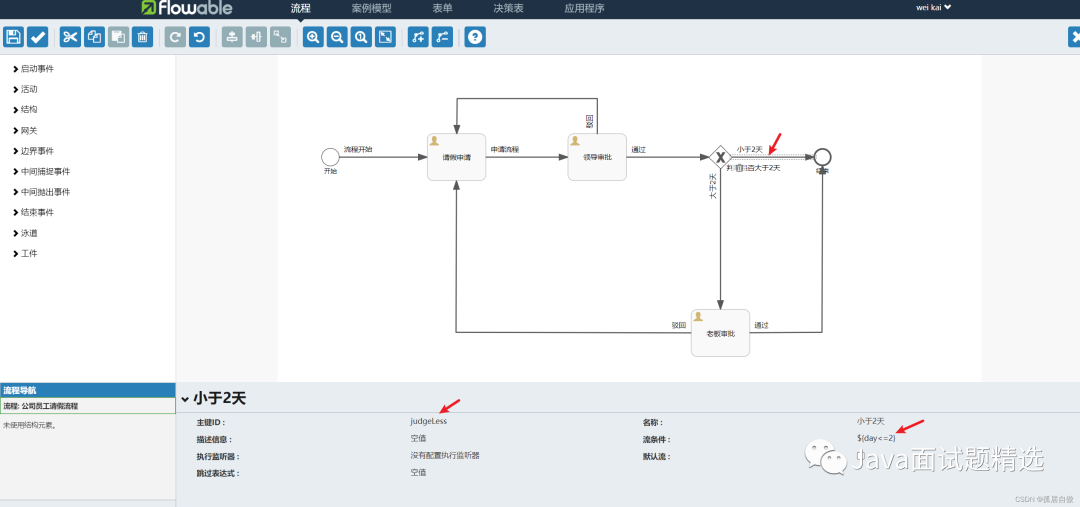Screen dimensions: 1080x507
Task: Click the 大于2天 vertical flow label
Action: pyautogui.click(x=713, y=186)
